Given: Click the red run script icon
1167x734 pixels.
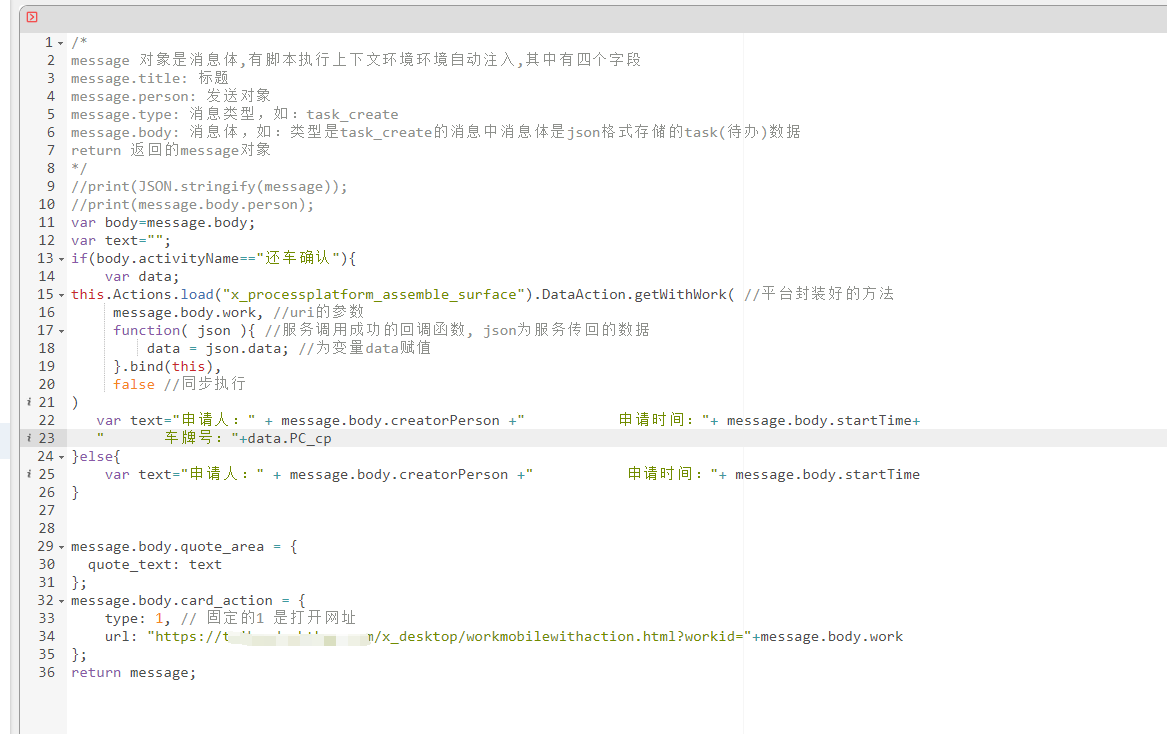Looking at the screenshot, I should click(x=32, y=17).
